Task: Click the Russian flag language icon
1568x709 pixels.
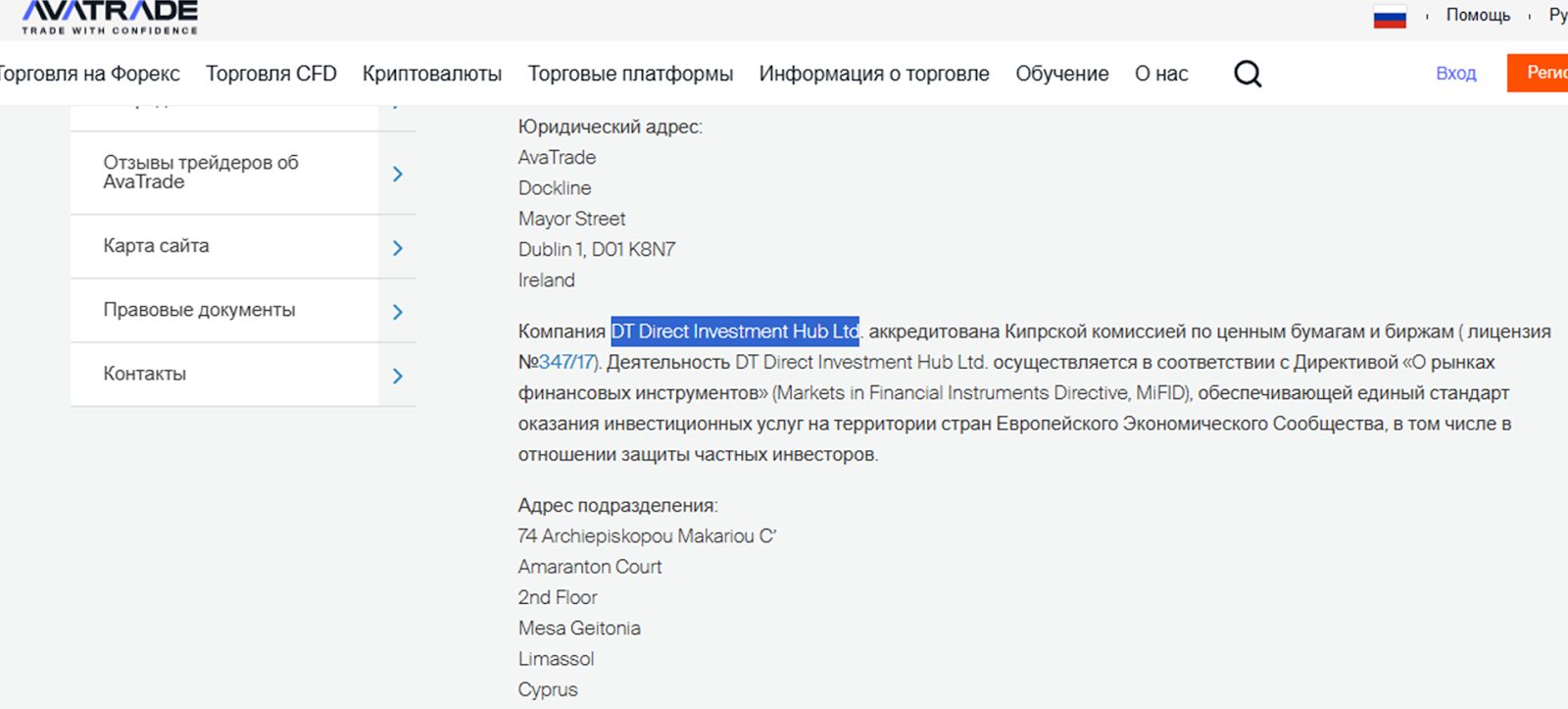Action: click(x=1390, y=17)
